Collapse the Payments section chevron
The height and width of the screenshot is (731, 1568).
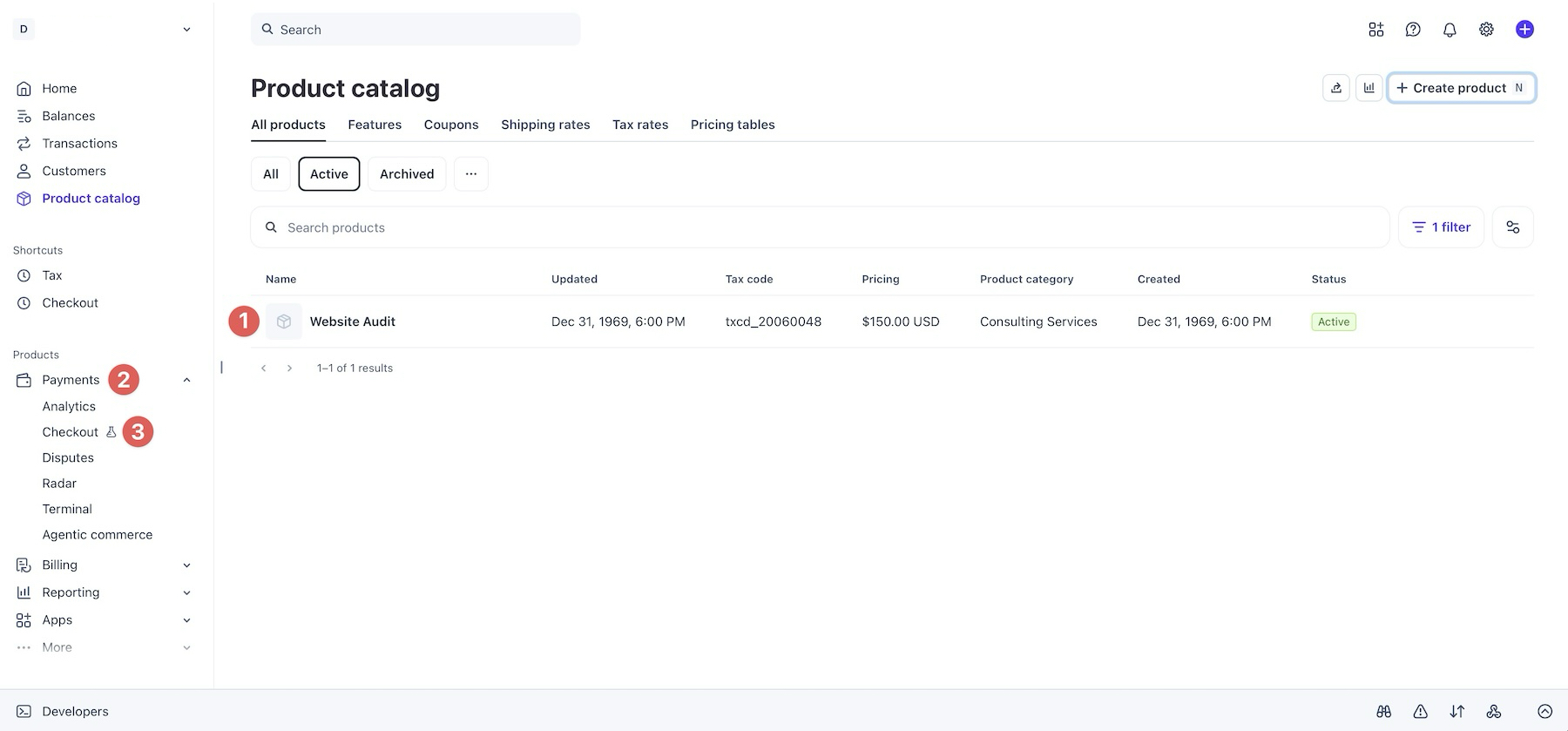(x=186, y=380)
